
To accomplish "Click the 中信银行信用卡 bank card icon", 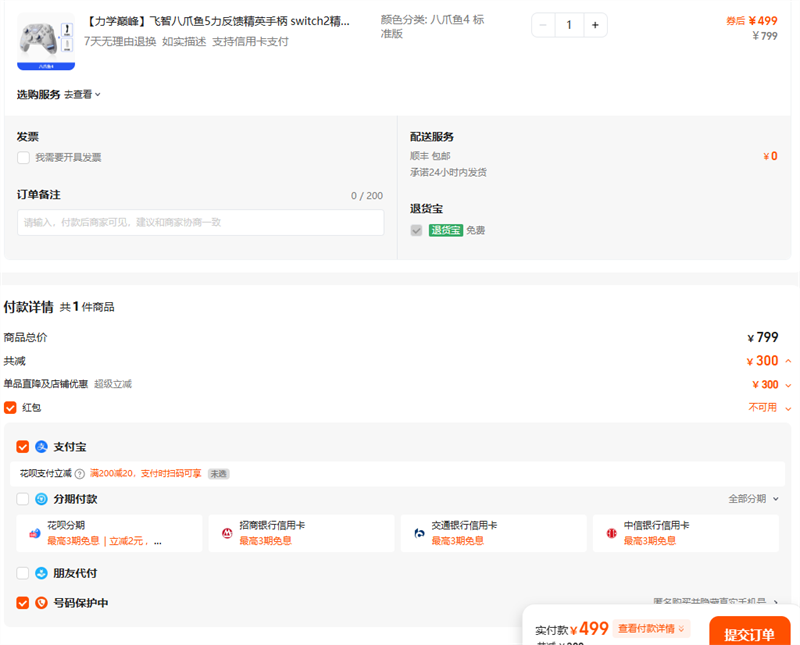I will [x=611, y=535].
